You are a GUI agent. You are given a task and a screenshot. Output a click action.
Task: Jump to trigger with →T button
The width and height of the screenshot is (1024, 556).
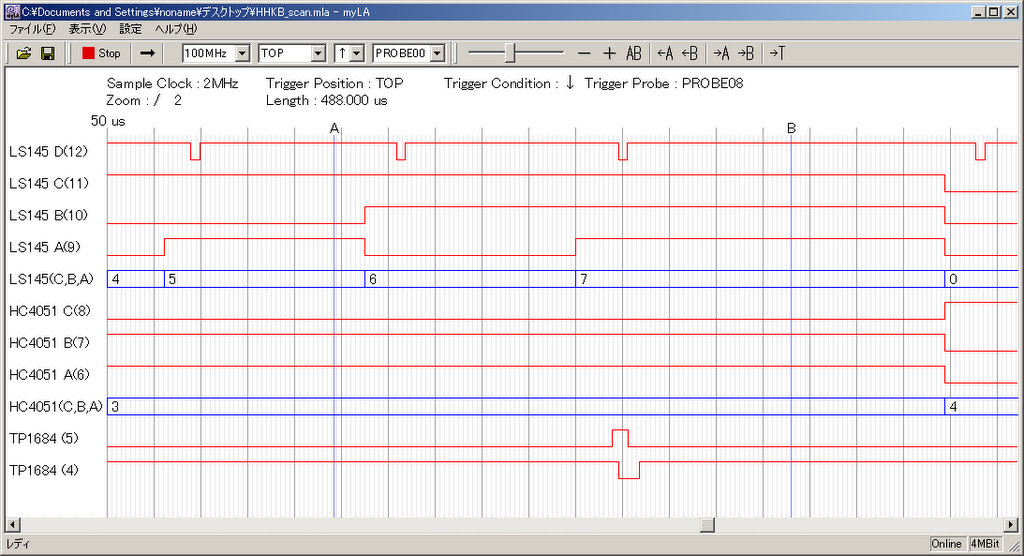click(x=777, y=53)
